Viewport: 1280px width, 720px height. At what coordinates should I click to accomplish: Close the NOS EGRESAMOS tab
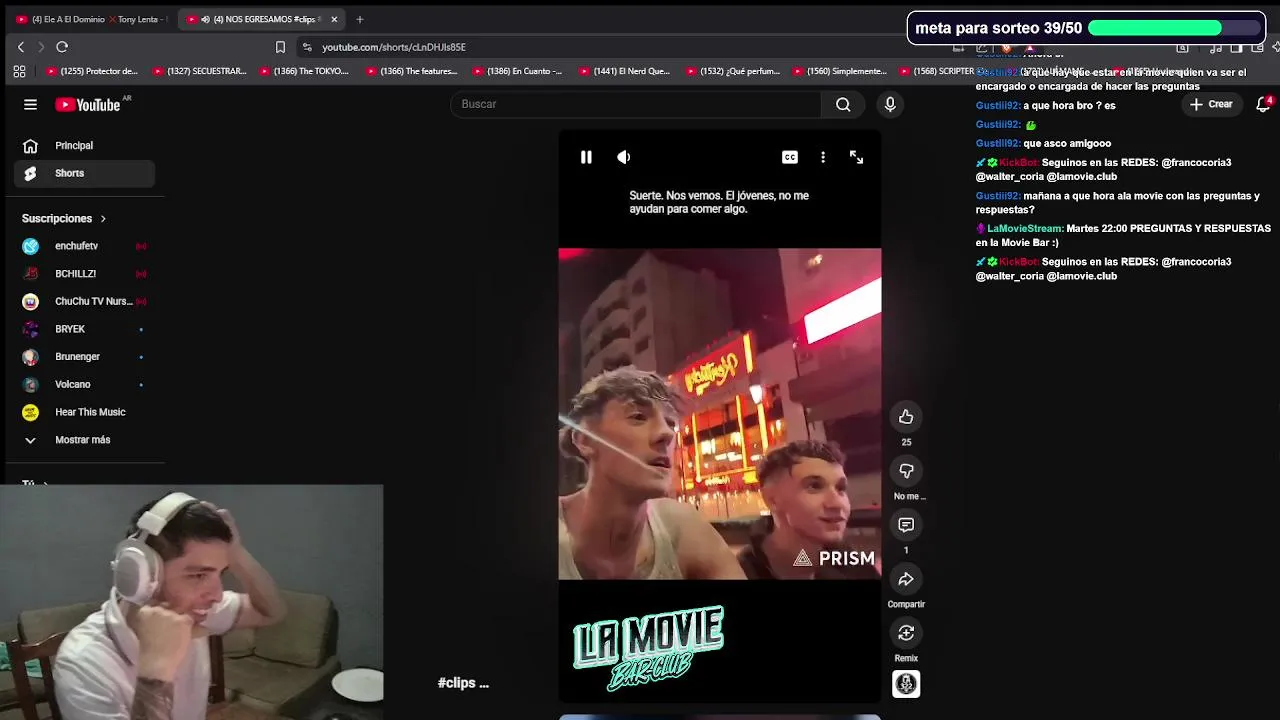pyautogui.click(x=334, y=19)
